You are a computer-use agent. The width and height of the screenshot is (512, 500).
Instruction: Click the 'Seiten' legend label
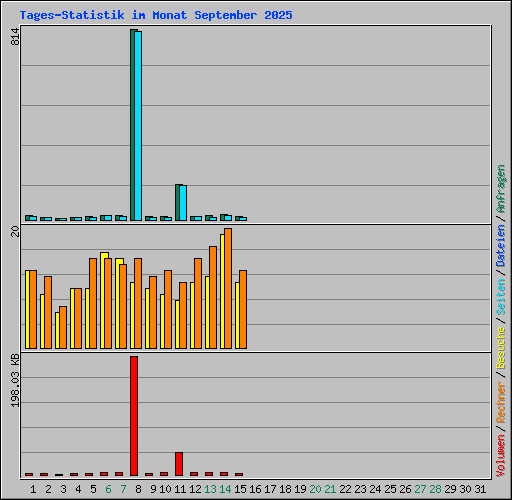[x=501, y=296]
